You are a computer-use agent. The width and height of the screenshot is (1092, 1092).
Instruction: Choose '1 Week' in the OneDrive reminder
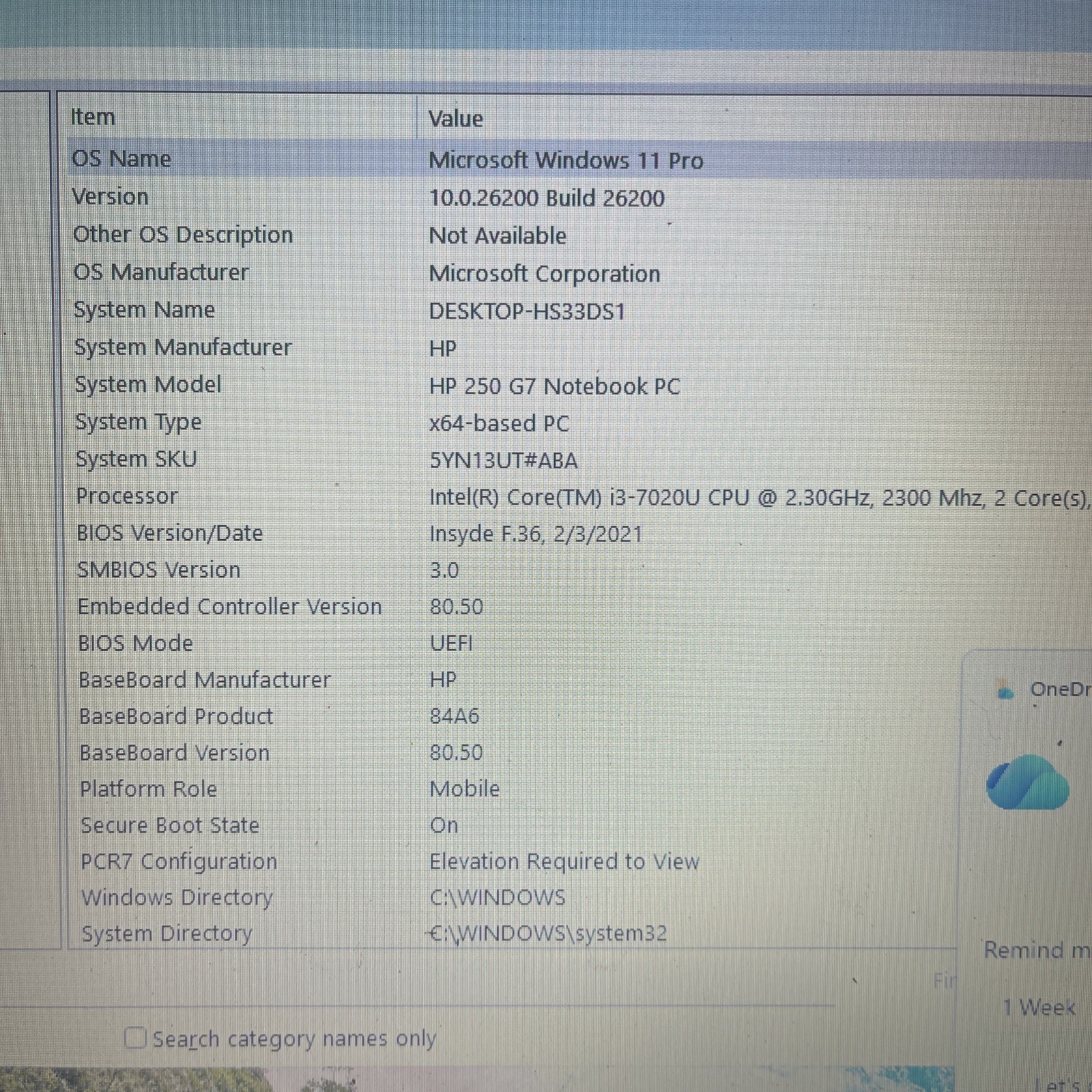(1039, 1008)
